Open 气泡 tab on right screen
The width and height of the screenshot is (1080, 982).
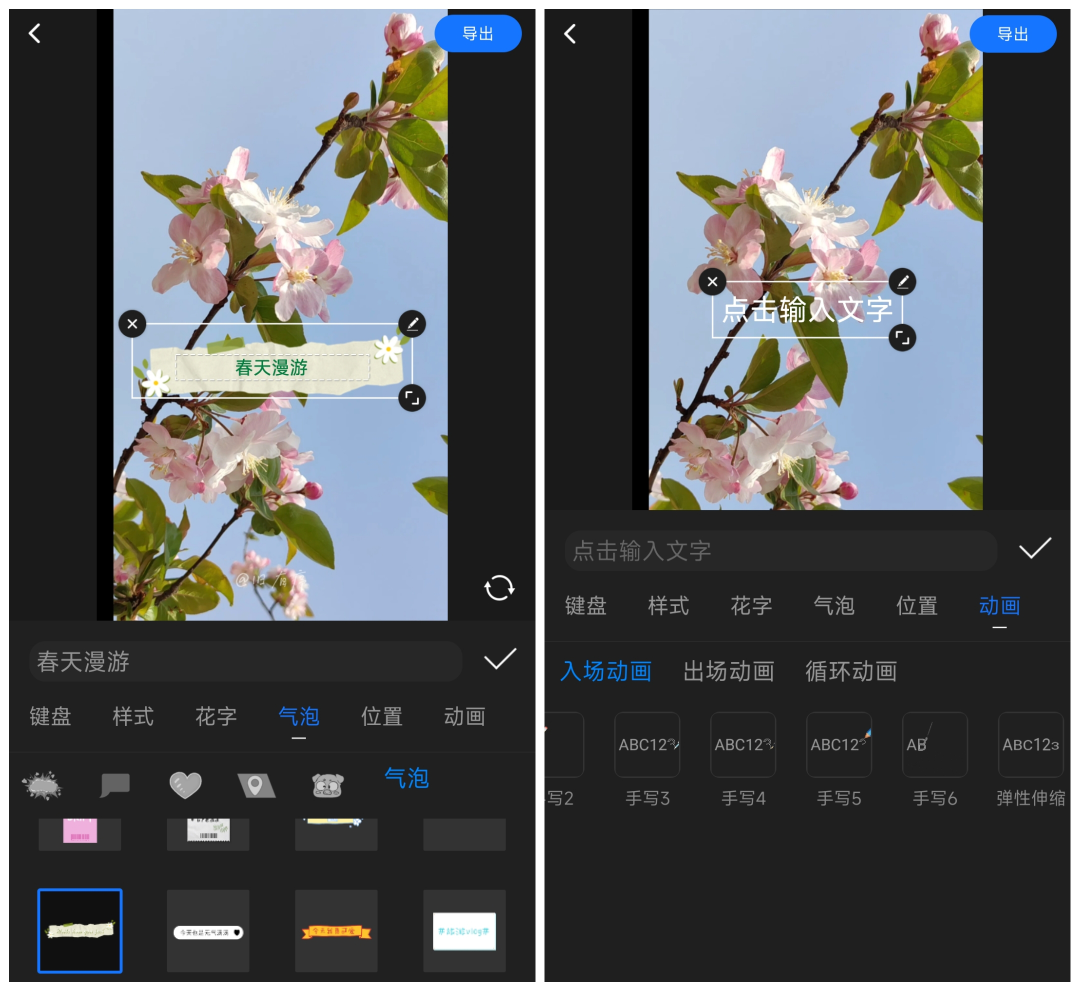(x=833, y=605)
